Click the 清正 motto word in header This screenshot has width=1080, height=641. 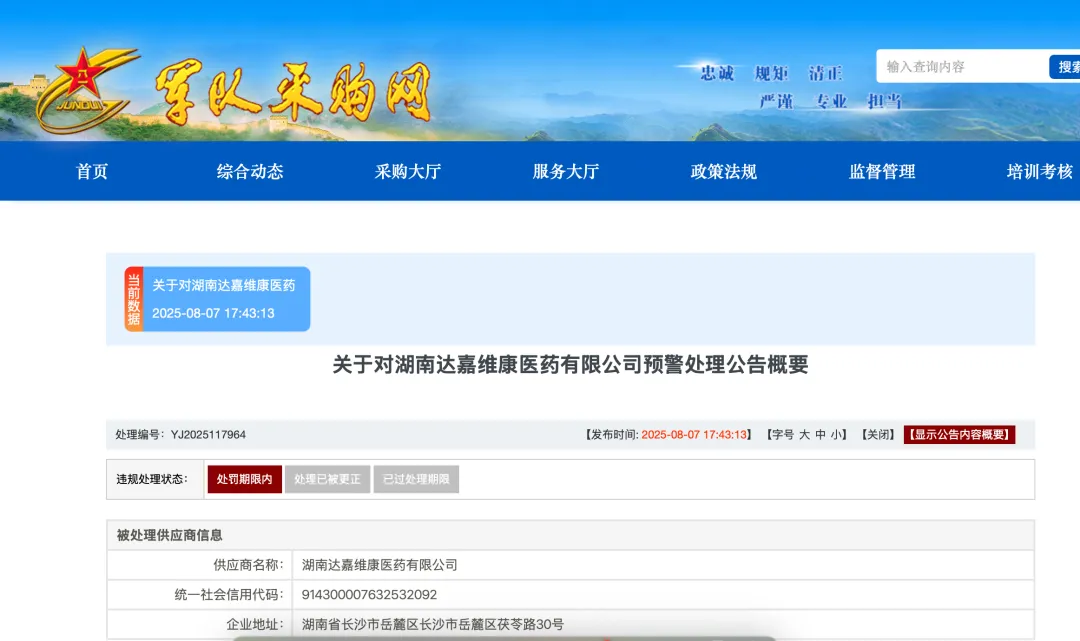825,73
